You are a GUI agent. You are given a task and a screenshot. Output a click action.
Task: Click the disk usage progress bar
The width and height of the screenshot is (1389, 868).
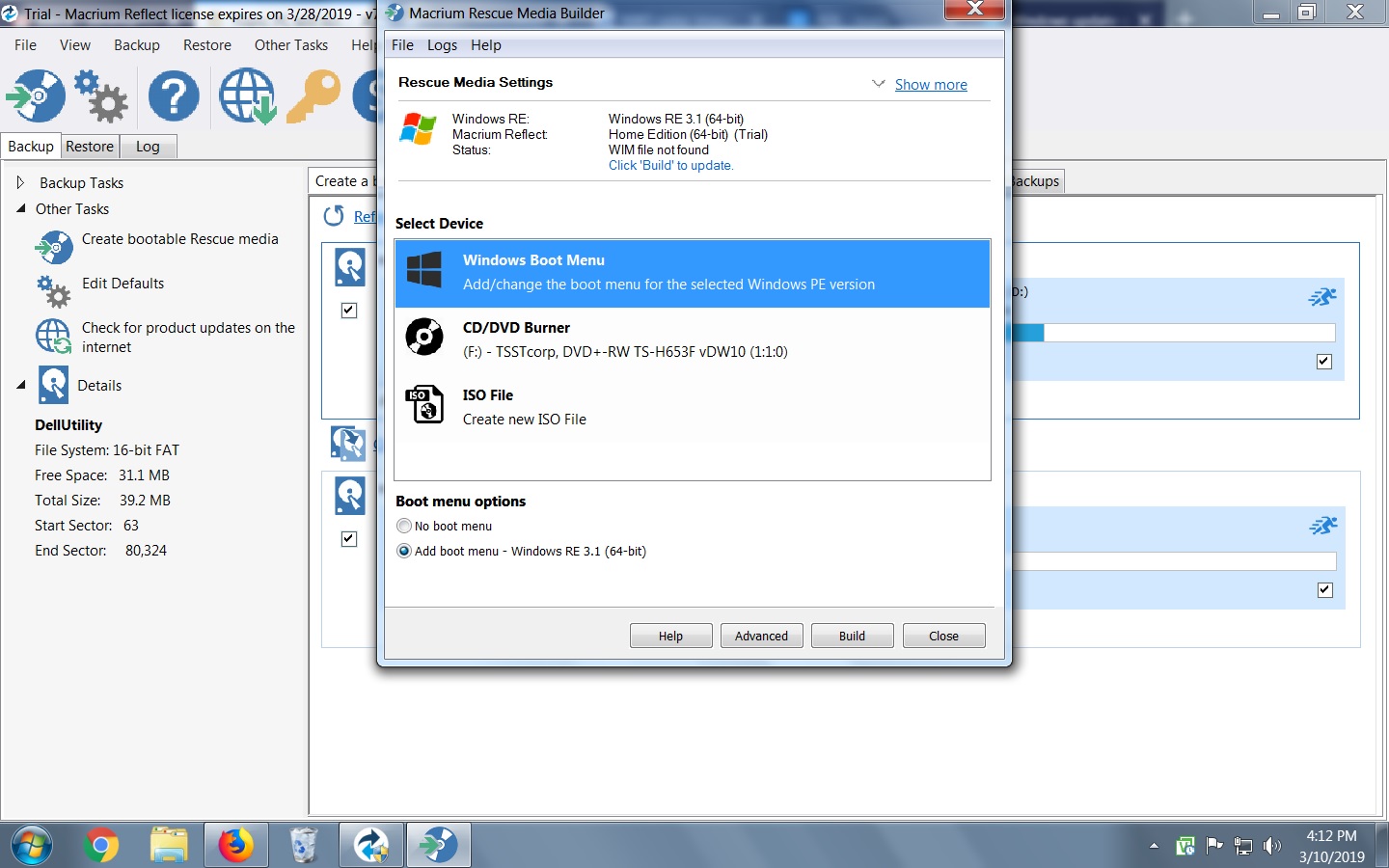[1173, 333]
